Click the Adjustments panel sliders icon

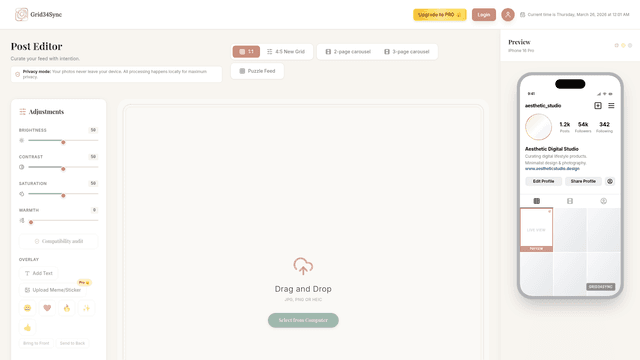coord(22,112)
